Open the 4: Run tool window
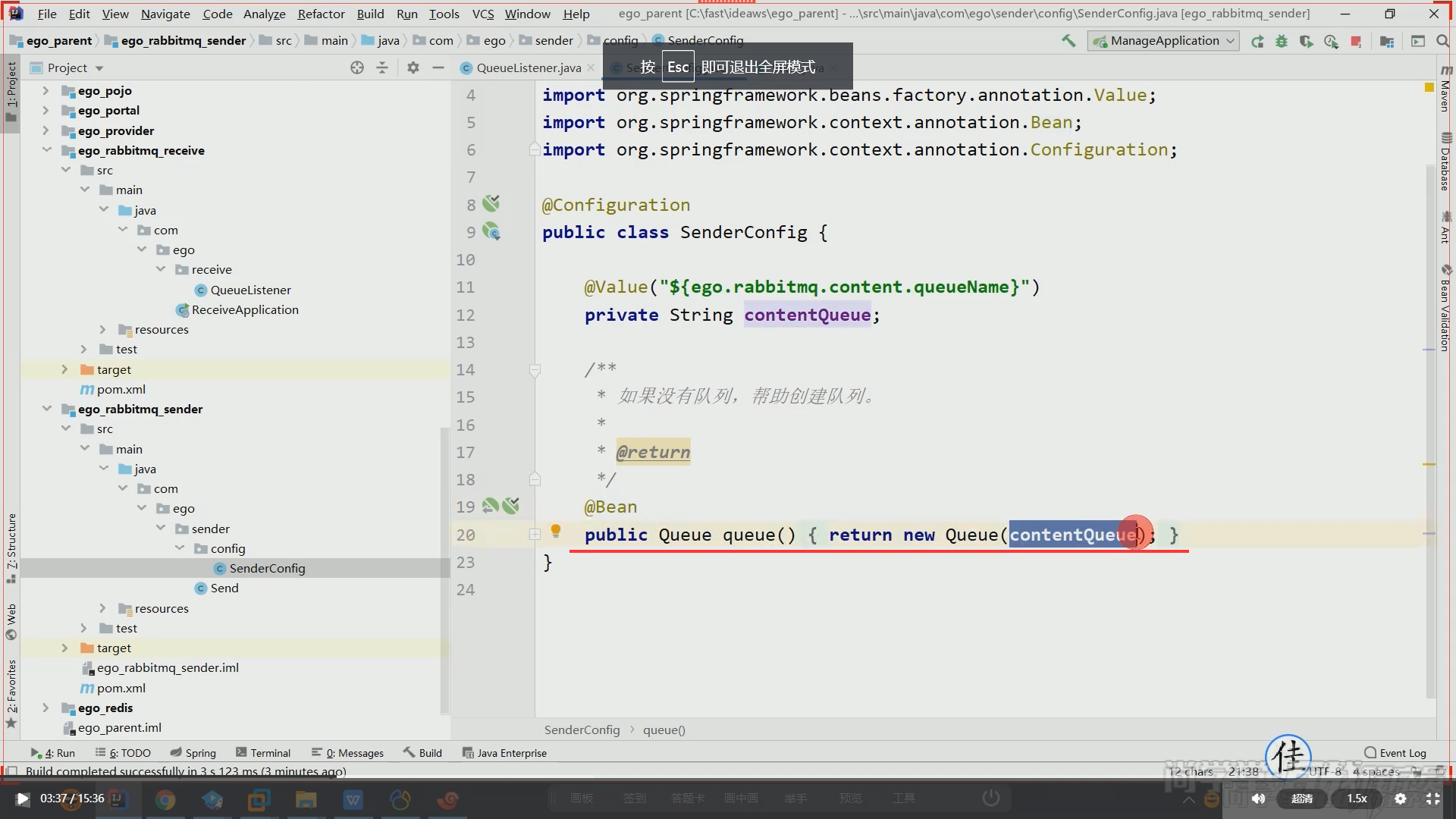 coord(53,753)
